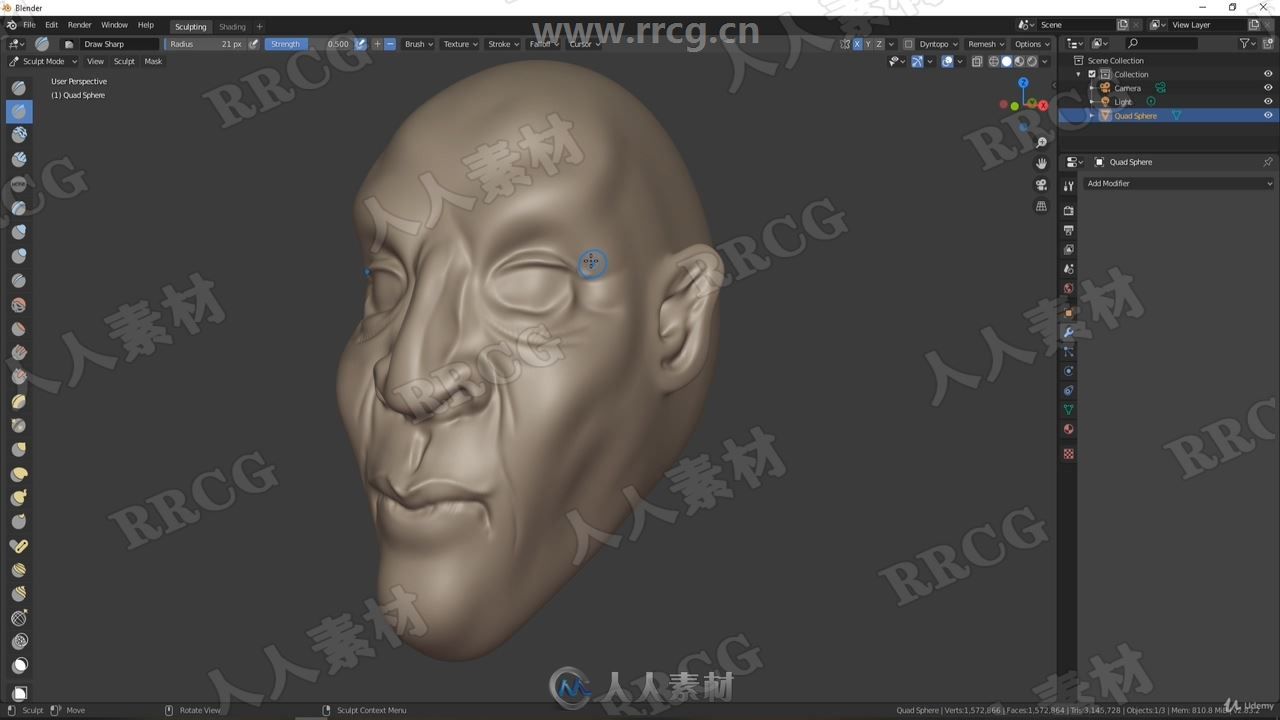Select the Draw brush tool
Screen dimensions: 1280x720
point(19,88)
